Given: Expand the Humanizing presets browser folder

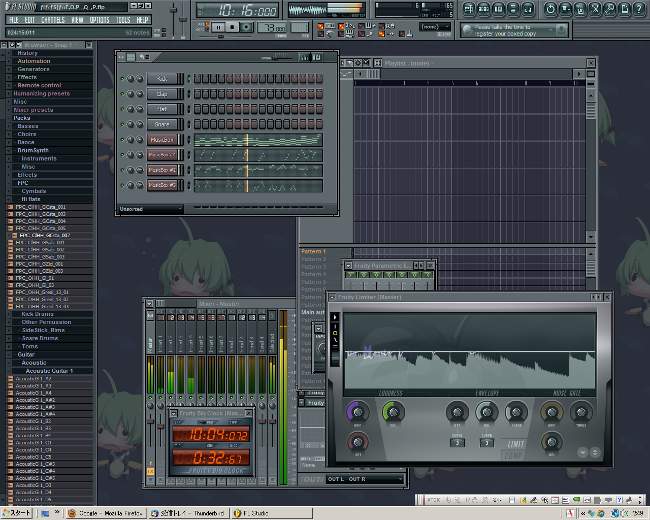Looking at the screenshot, I should pyautogui.click(x=41, y=93).
